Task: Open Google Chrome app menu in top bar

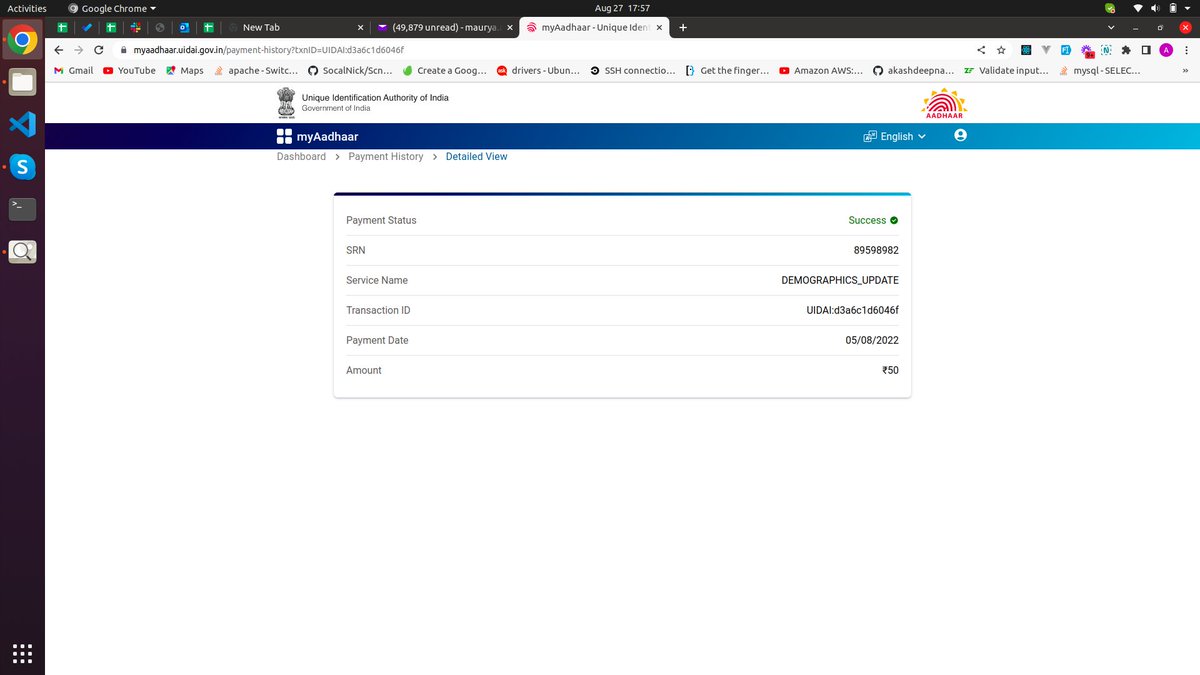Action: pyautogui.click(x=112, y=8)
